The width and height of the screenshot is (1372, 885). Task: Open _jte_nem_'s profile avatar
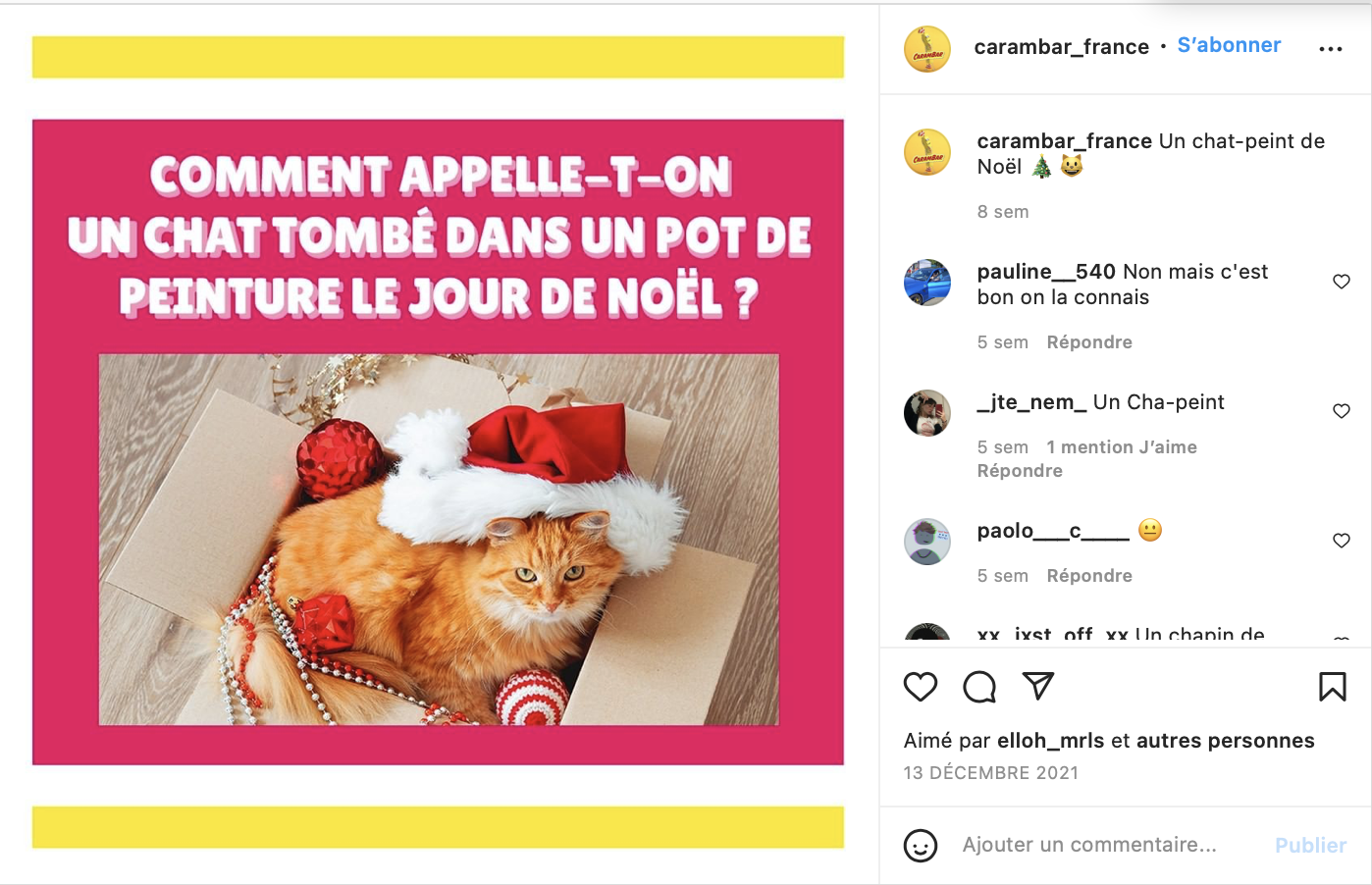(x=927, y=413)
